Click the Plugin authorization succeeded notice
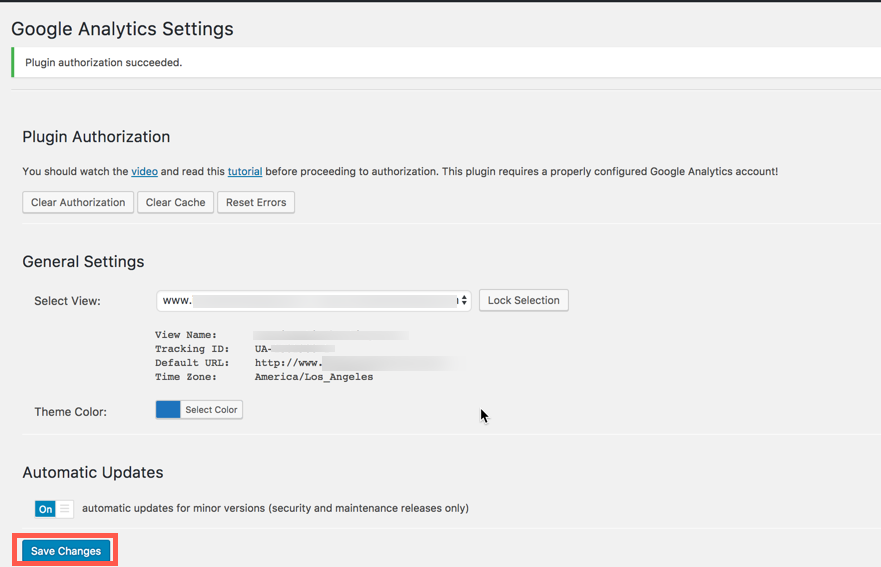 pos(104,62)
